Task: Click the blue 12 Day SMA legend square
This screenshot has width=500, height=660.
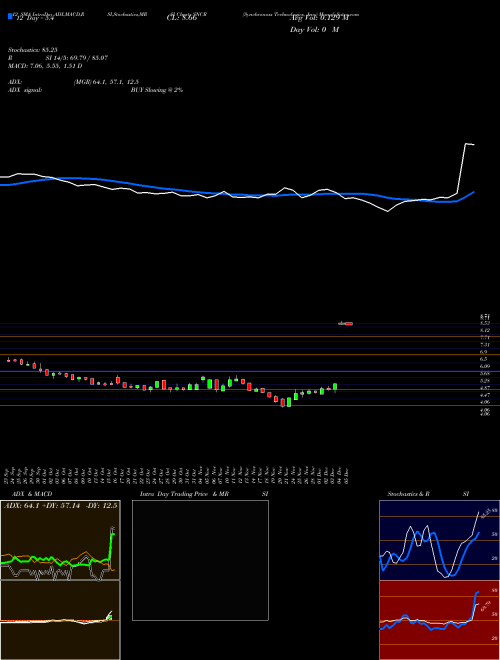Action: click(11, 16)
